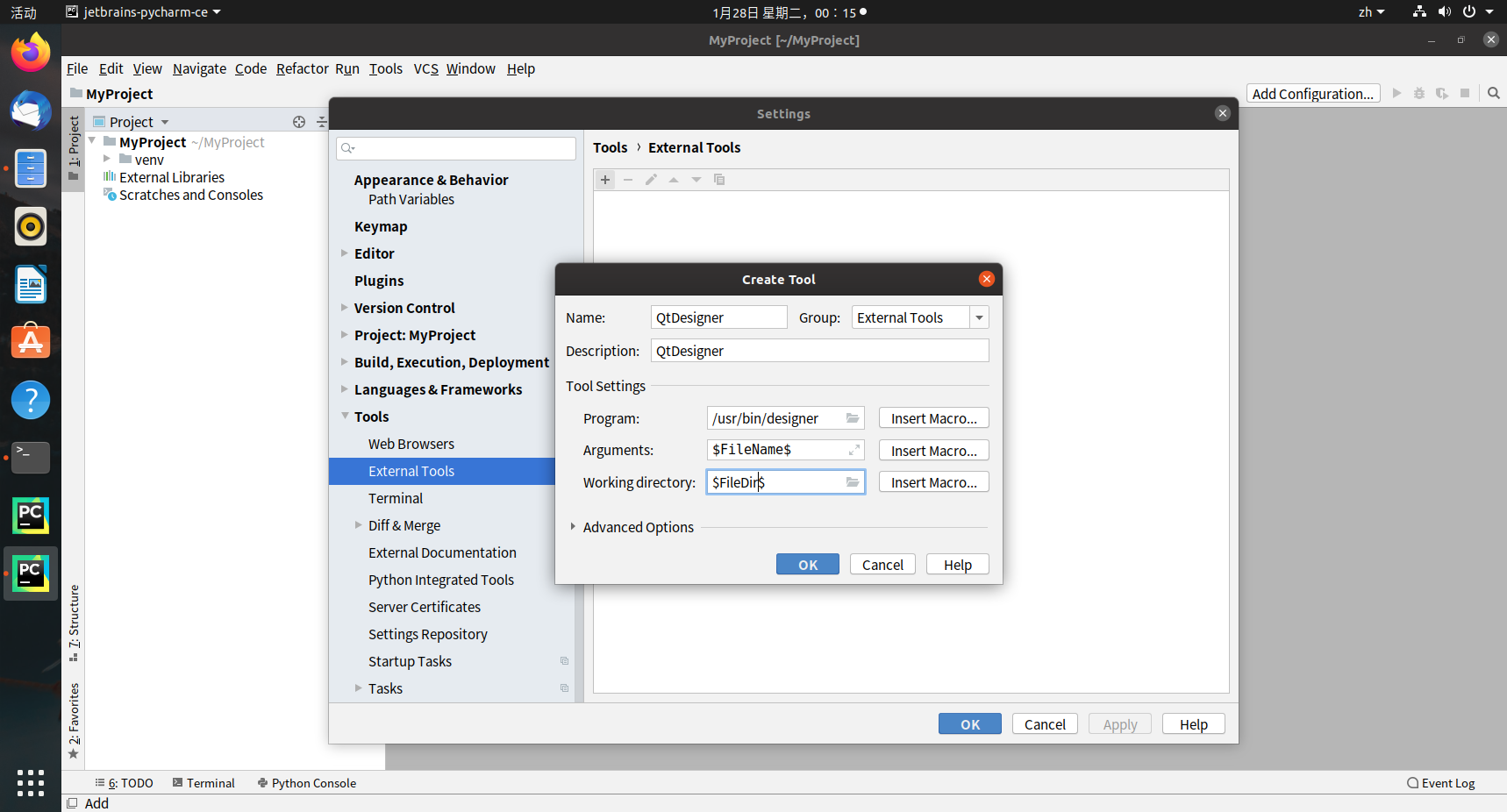Click Add Configuration button
The width and height of the screenshot is (1507, 812).
(x=1313, y=94)
